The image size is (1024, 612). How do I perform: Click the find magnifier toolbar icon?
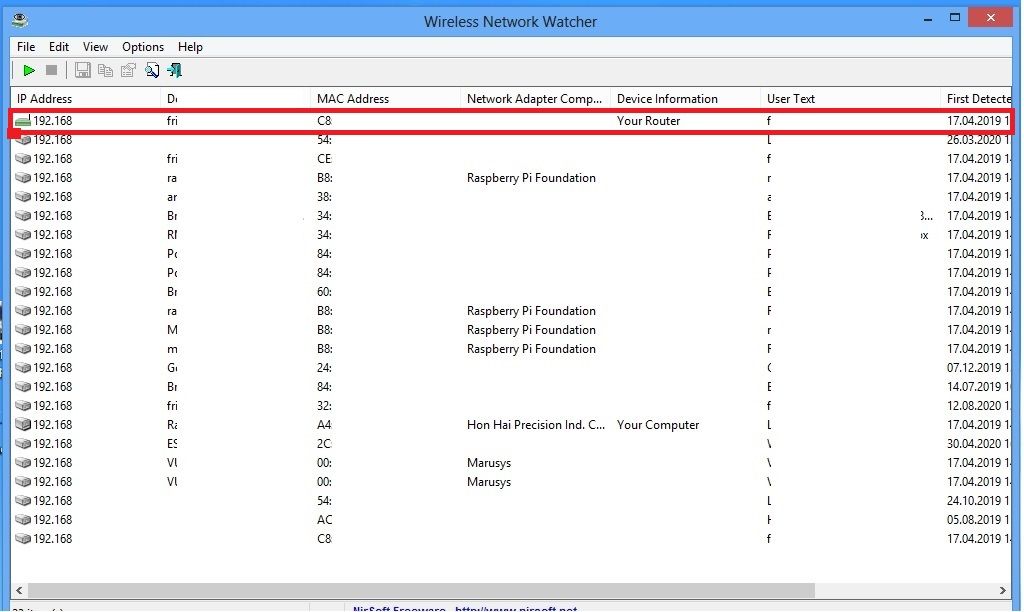click(x=152, y=70)
